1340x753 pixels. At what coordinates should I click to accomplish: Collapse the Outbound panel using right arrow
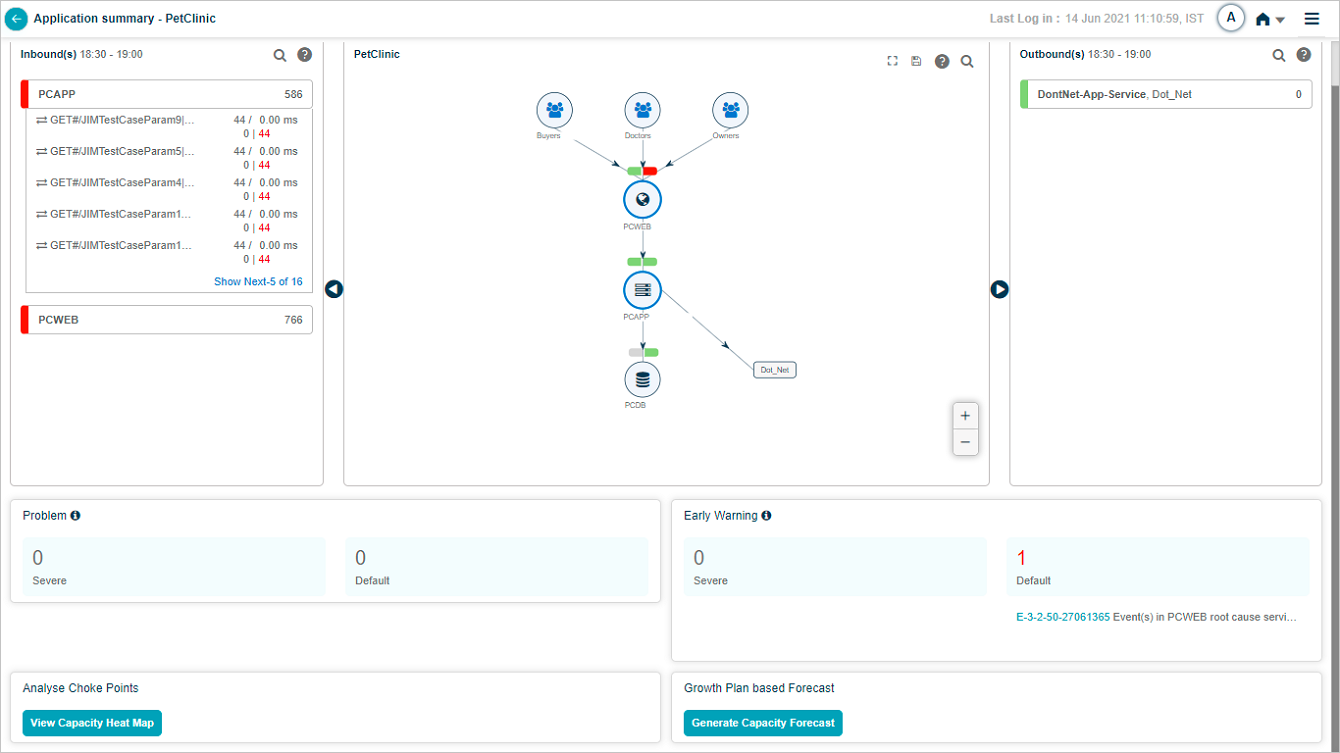click(999, 289)
